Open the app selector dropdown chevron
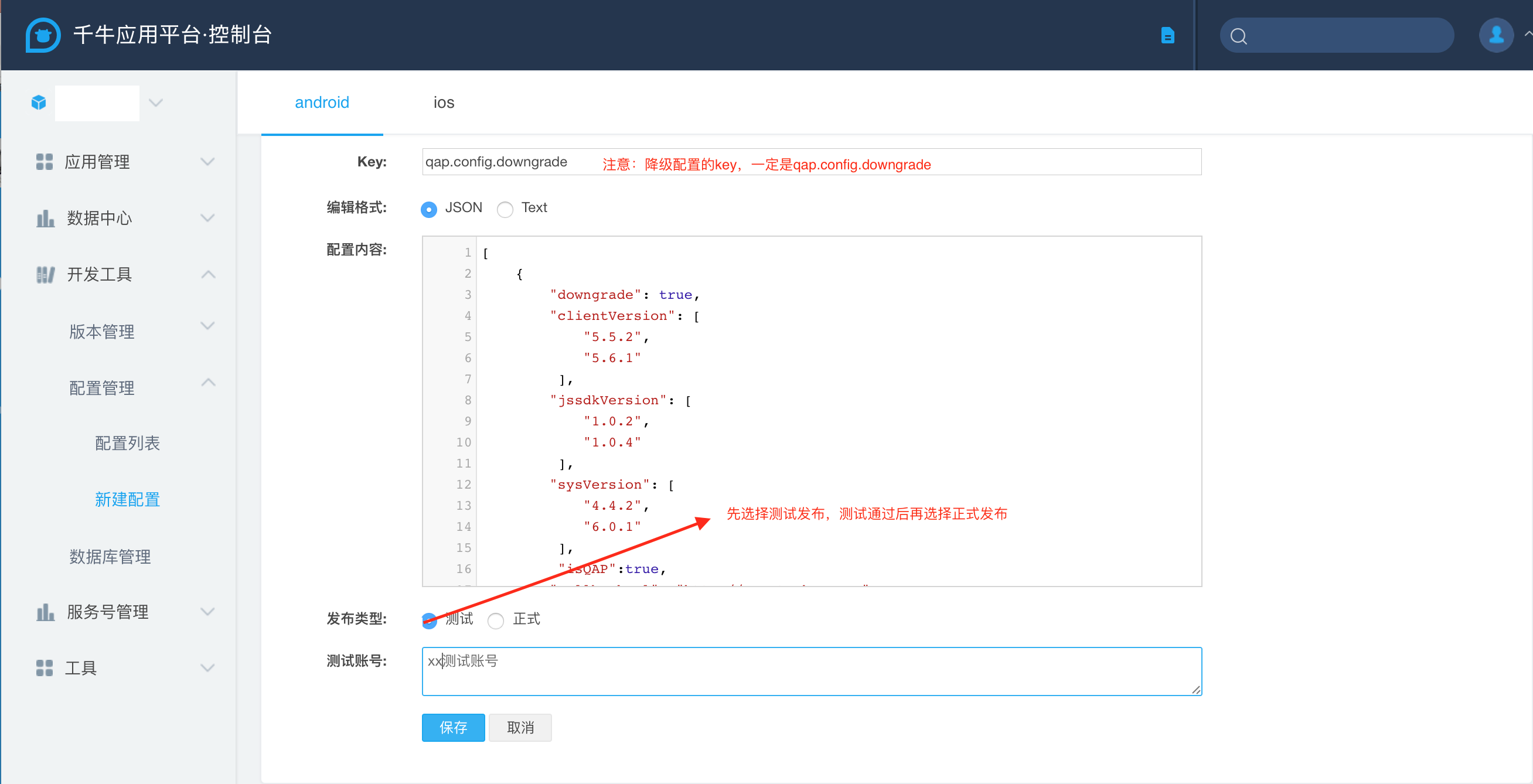Image resolution: width=1533 pixels, height=784 pixels. tap(156, 103)
